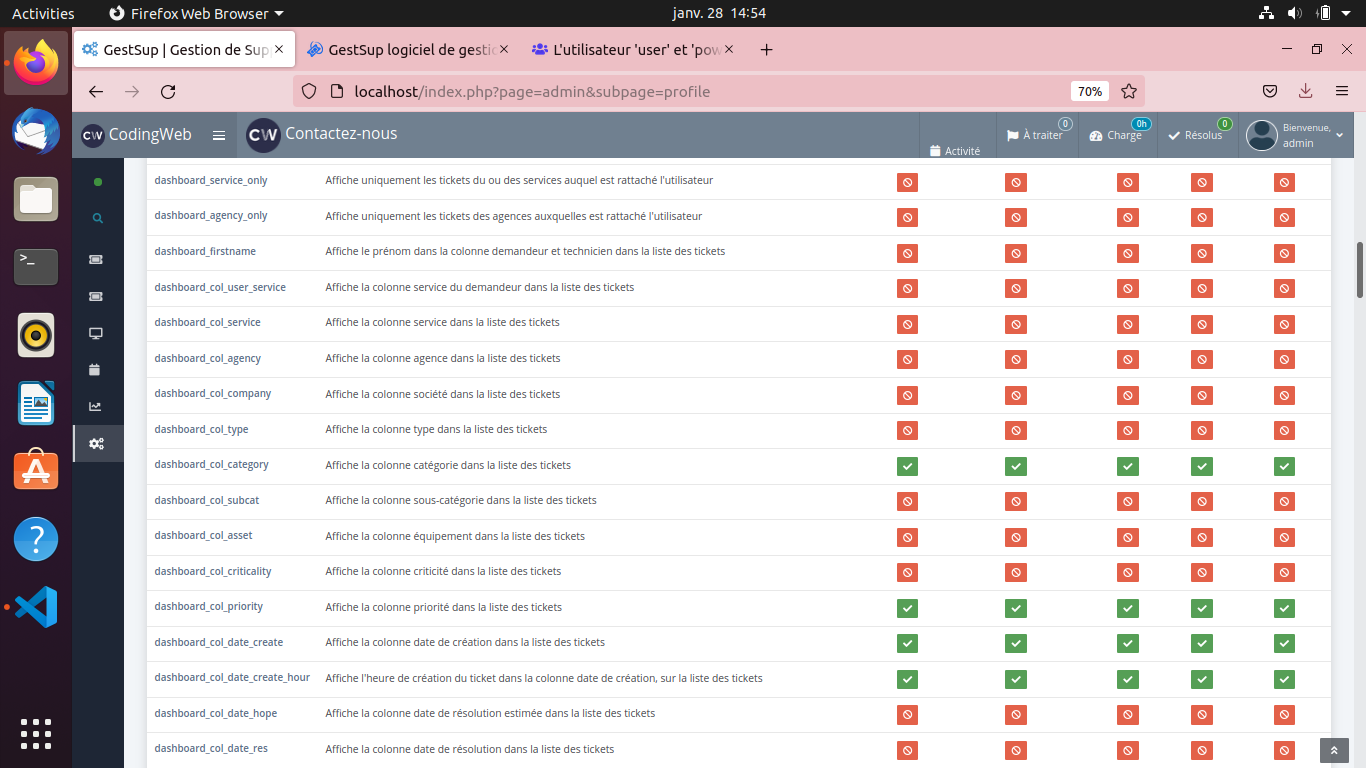This screenshot has width=1366, height=768.
Task: Select the GestSup | Gestion de Sup tab
Action: (186, 49)
